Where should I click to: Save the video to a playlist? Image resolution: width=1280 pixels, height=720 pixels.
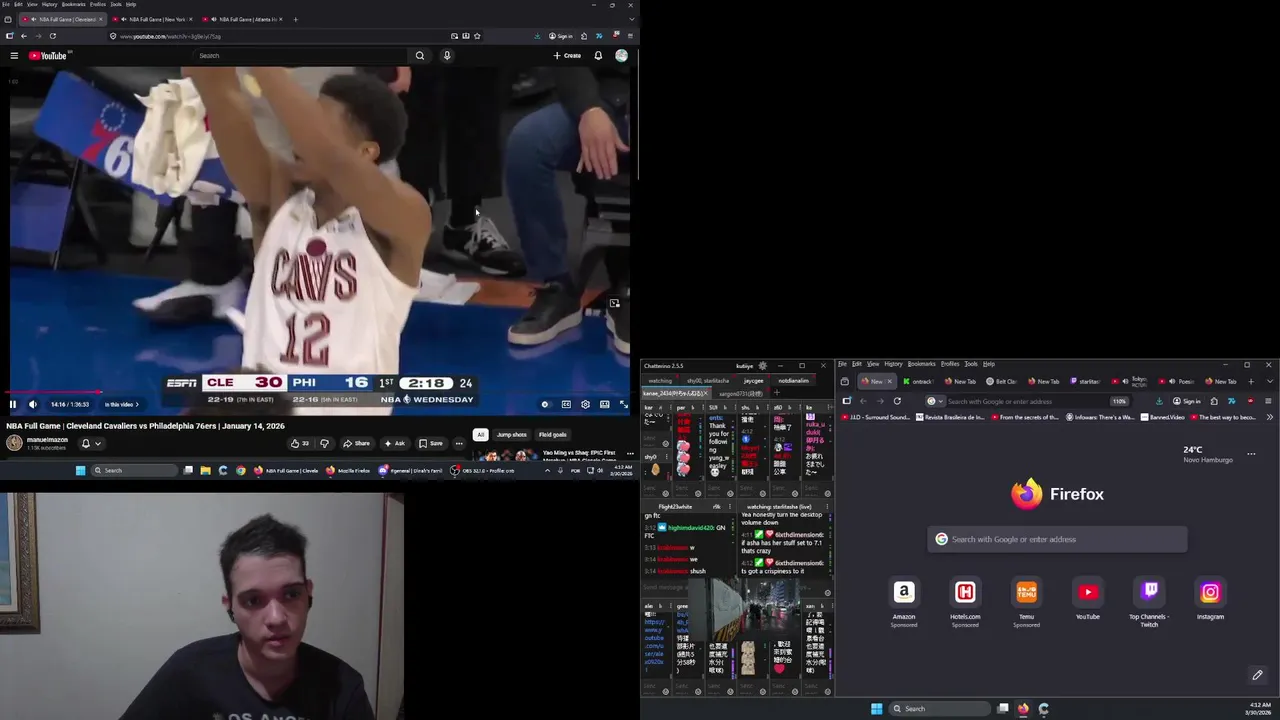click(x=431, y=443)
